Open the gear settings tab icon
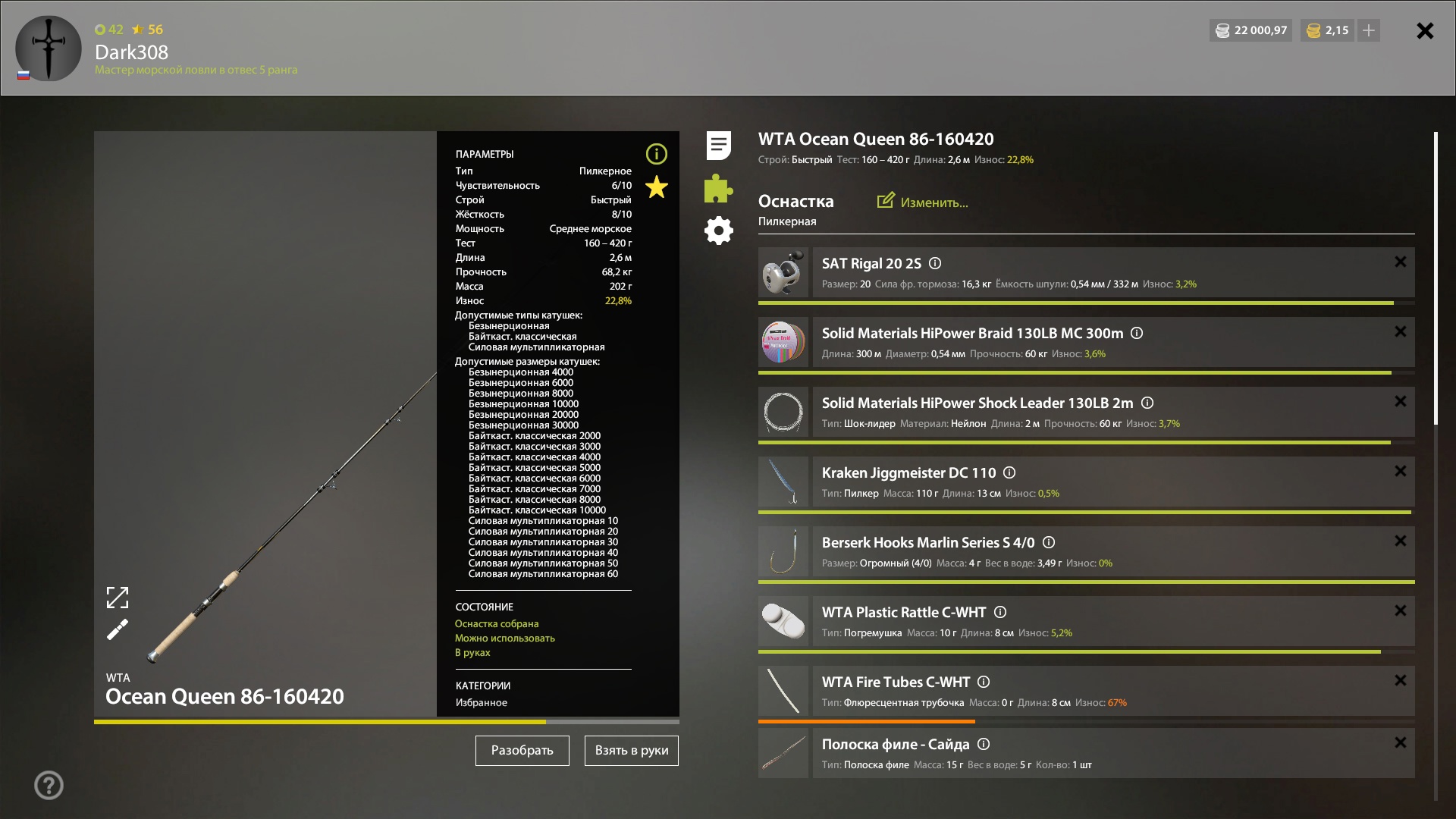The height and width of the screenshot is (819, 1456). point(718,231)
